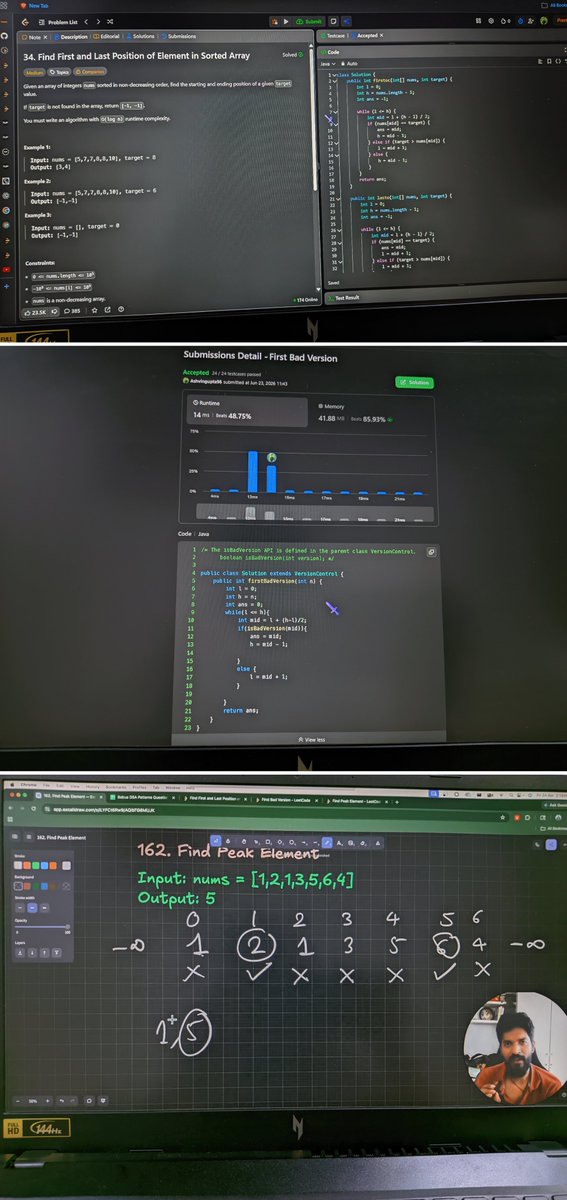Open the macOS History menu
This screenshot has height=1200, width=567.
coord(93,785)
